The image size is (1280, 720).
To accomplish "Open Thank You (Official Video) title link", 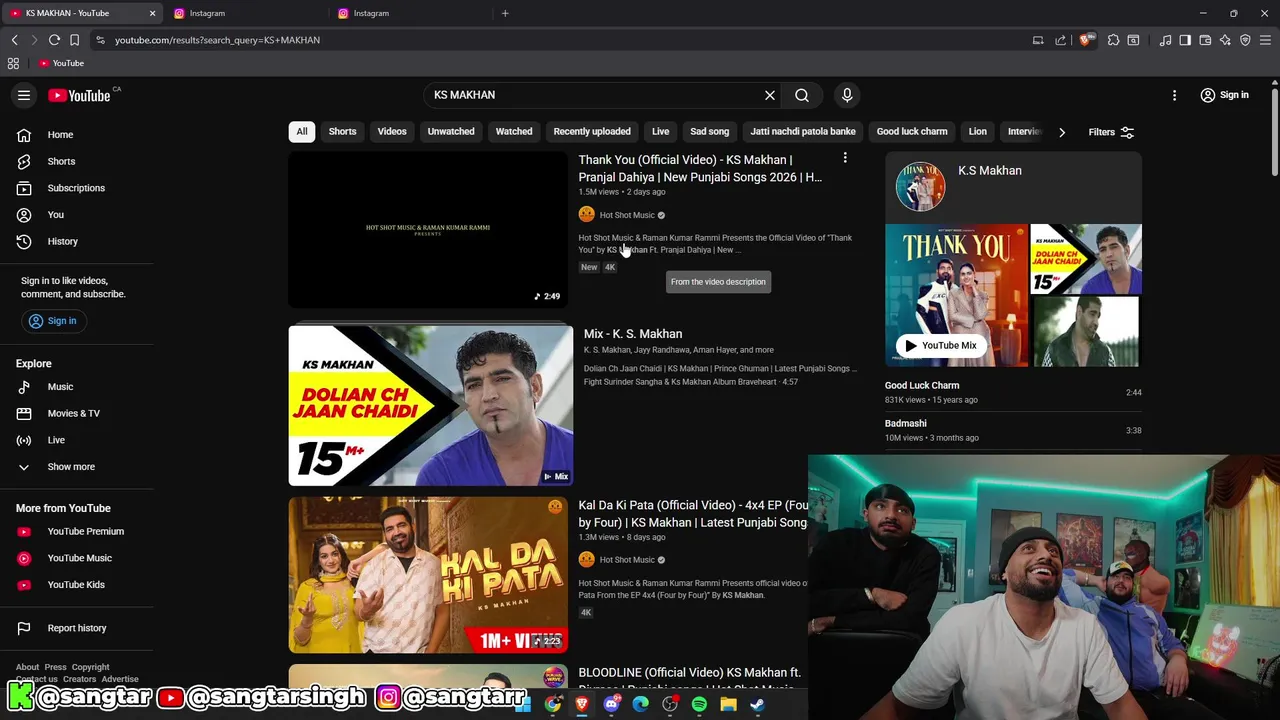I will click(x=700, y=168).
